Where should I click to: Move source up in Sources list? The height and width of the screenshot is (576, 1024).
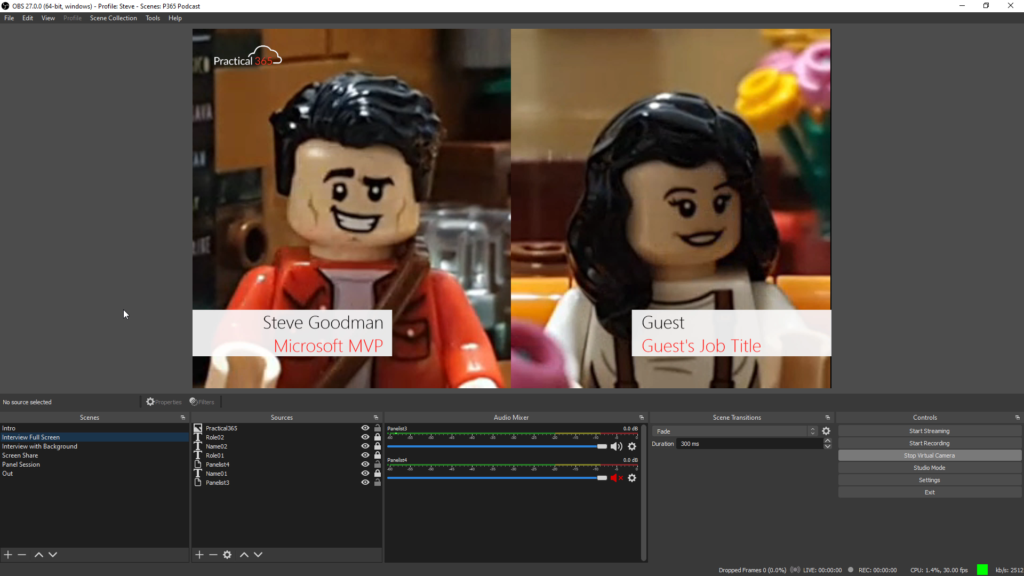[x=244, y=554]
